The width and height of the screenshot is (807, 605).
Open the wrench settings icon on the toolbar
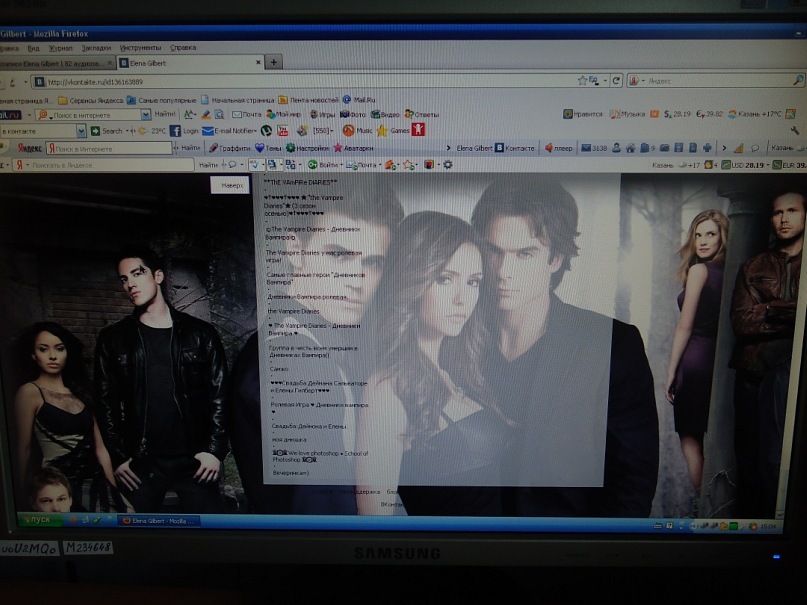point(795,131)
